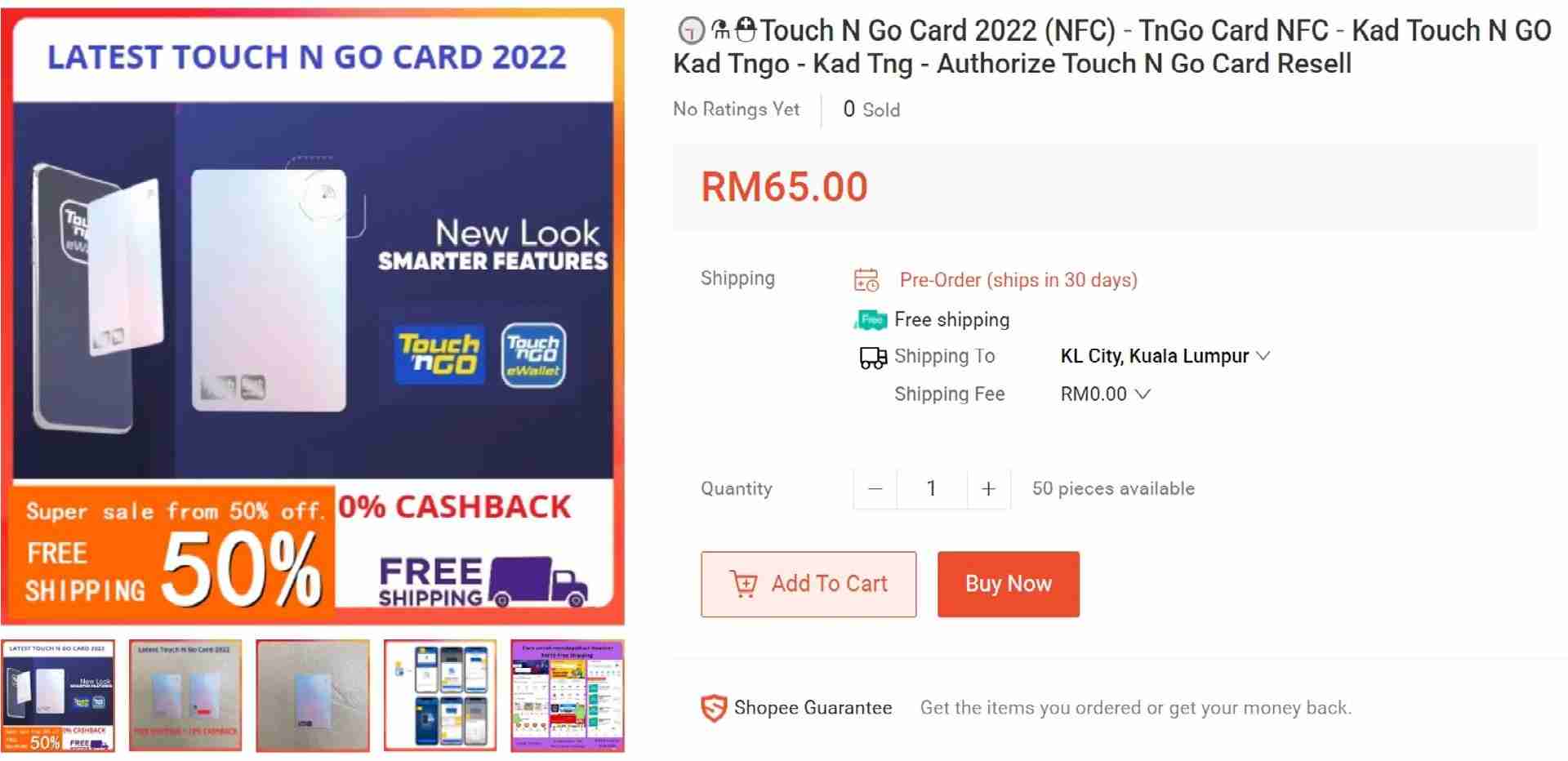Click the green Free Shipping badge icon
This screenshot has width=1568, height=761.
871,319
